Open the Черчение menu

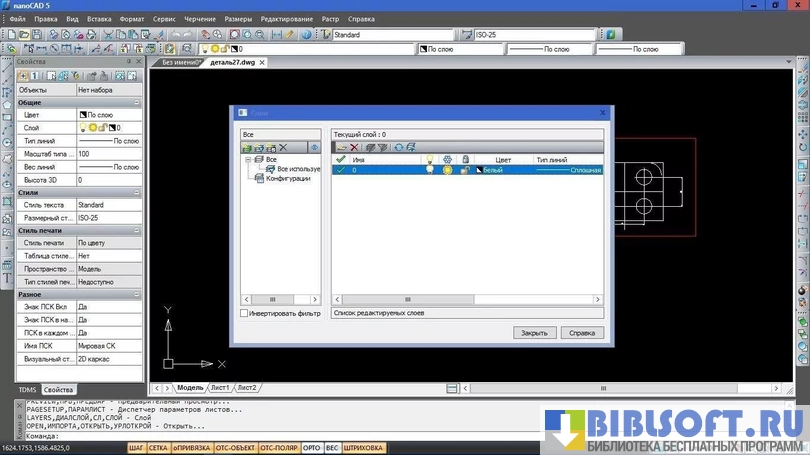(198, 19)
